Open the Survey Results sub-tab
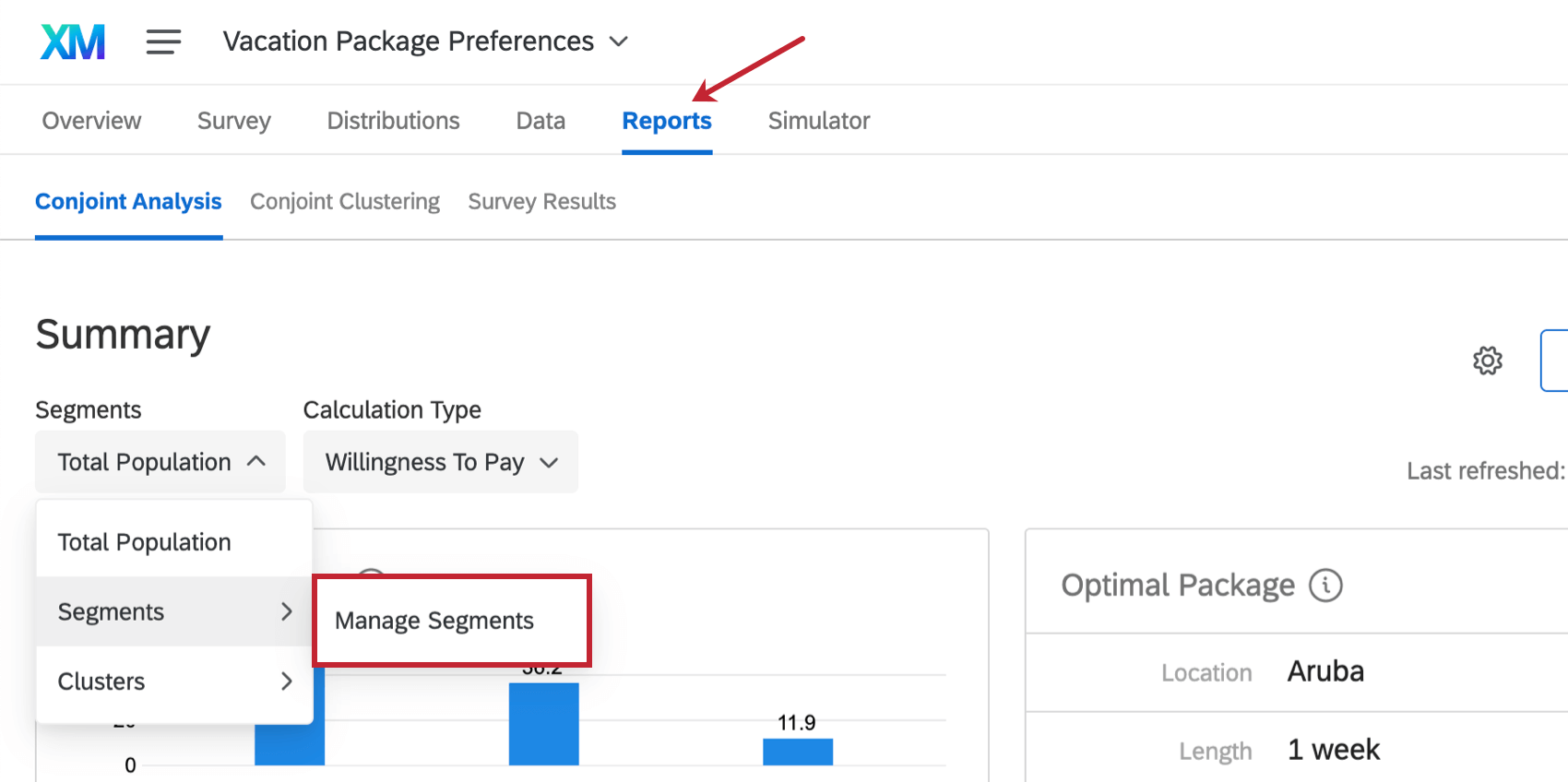 click(x=541, y=202)
